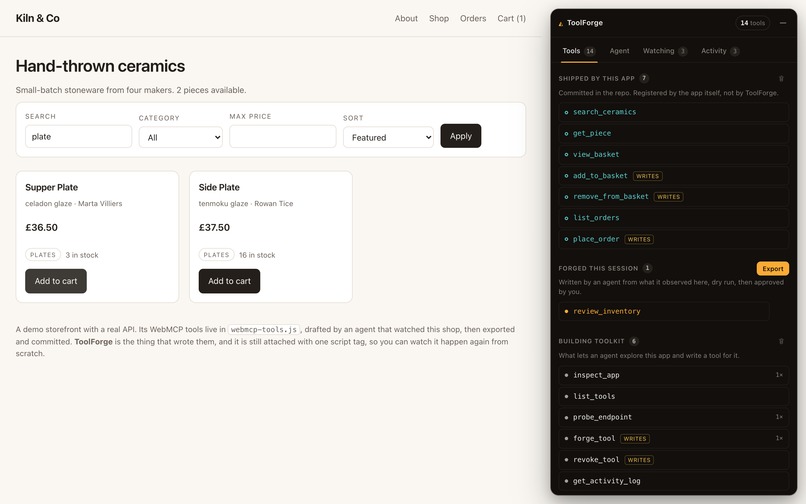Click the Side Plate title

(219, 188)
